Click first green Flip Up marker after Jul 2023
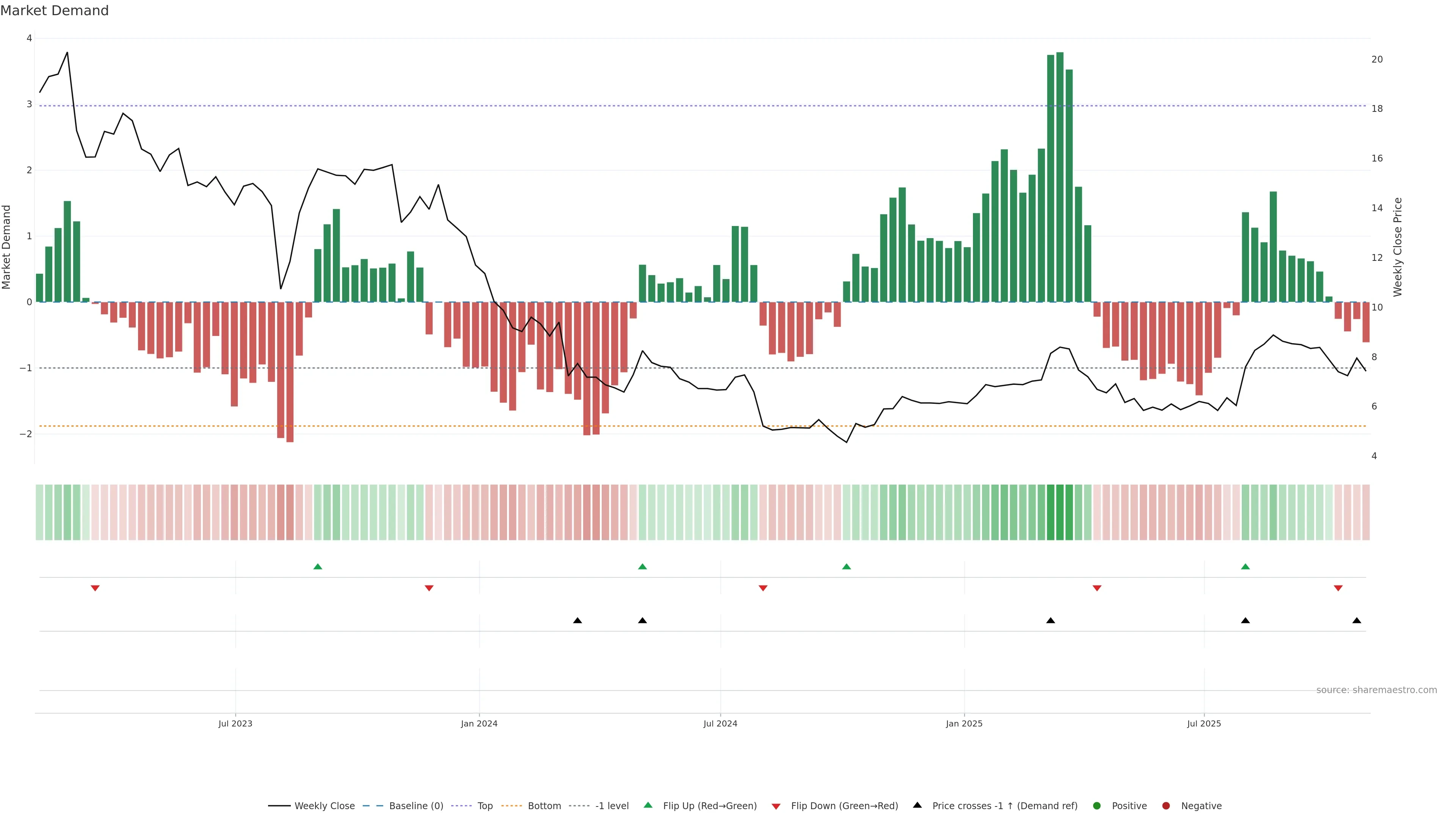Image resolution: width=1456 pixels, height=819 pixels. coord(318,567)
